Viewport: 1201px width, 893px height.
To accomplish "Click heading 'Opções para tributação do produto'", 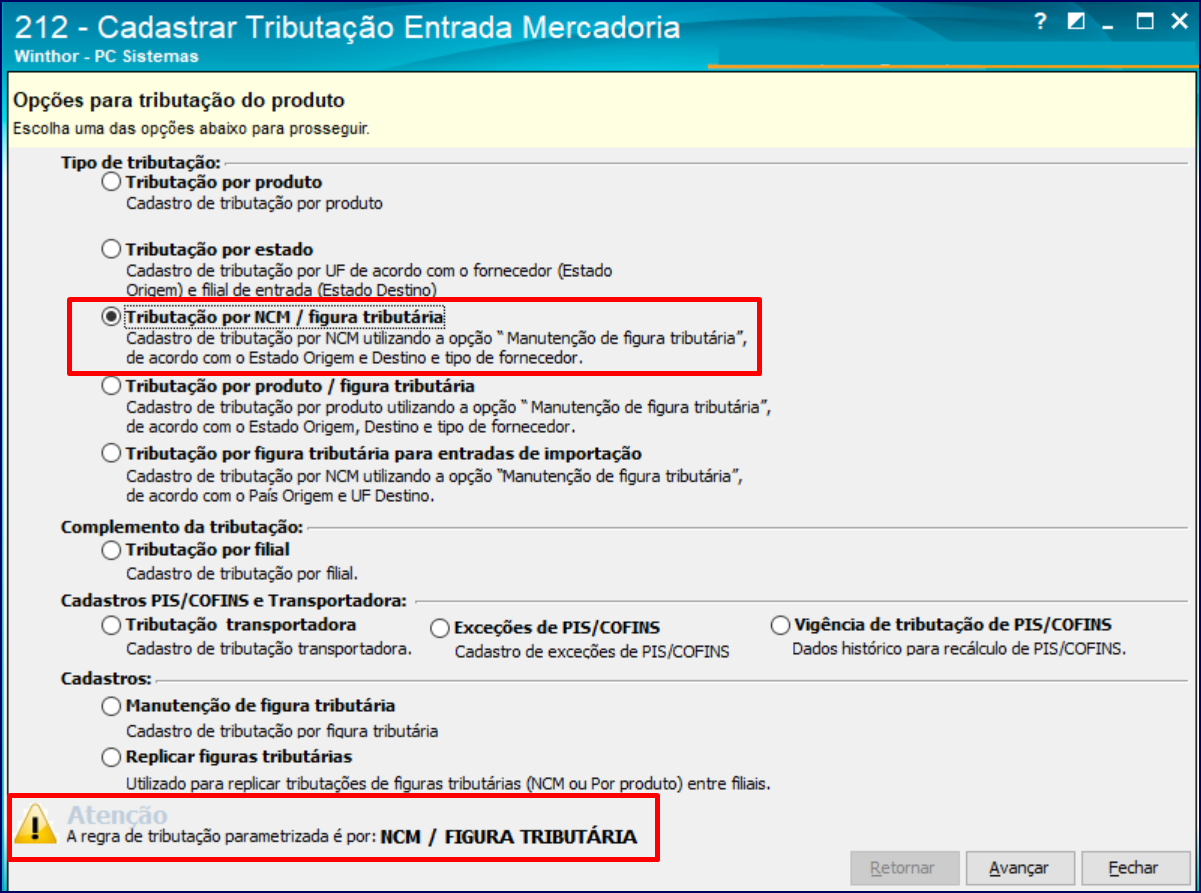I will pos(178,101).
